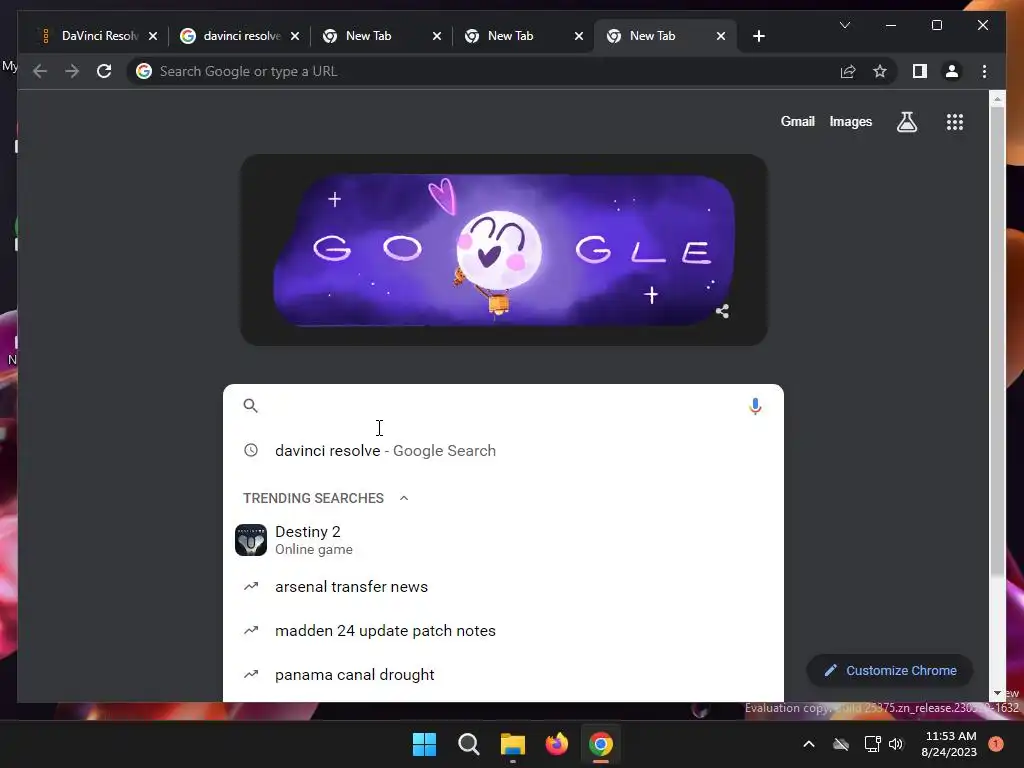
Task: Go forward using the browser forward arrow
Action: [x=72, y=71]
